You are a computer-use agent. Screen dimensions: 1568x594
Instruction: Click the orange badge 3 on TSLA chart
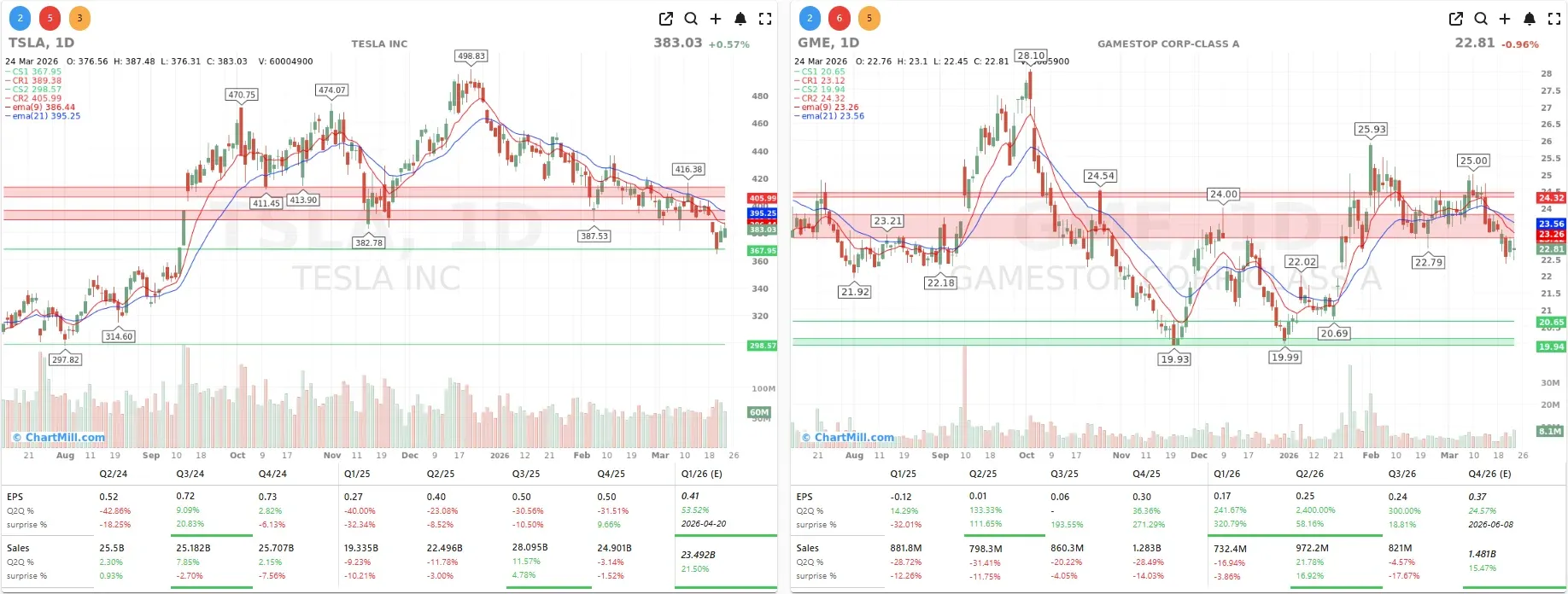click(79, 18)
